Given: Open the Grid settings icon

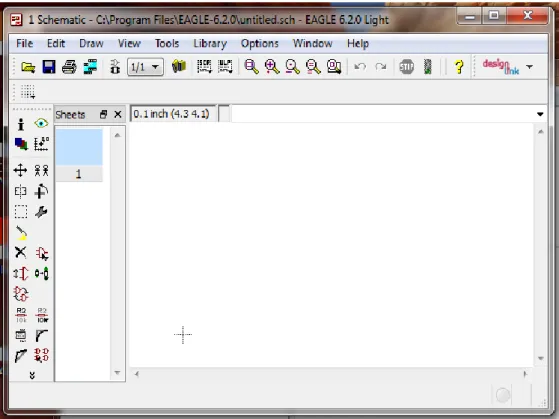Looking at the screenshot, I should point(28,92).
